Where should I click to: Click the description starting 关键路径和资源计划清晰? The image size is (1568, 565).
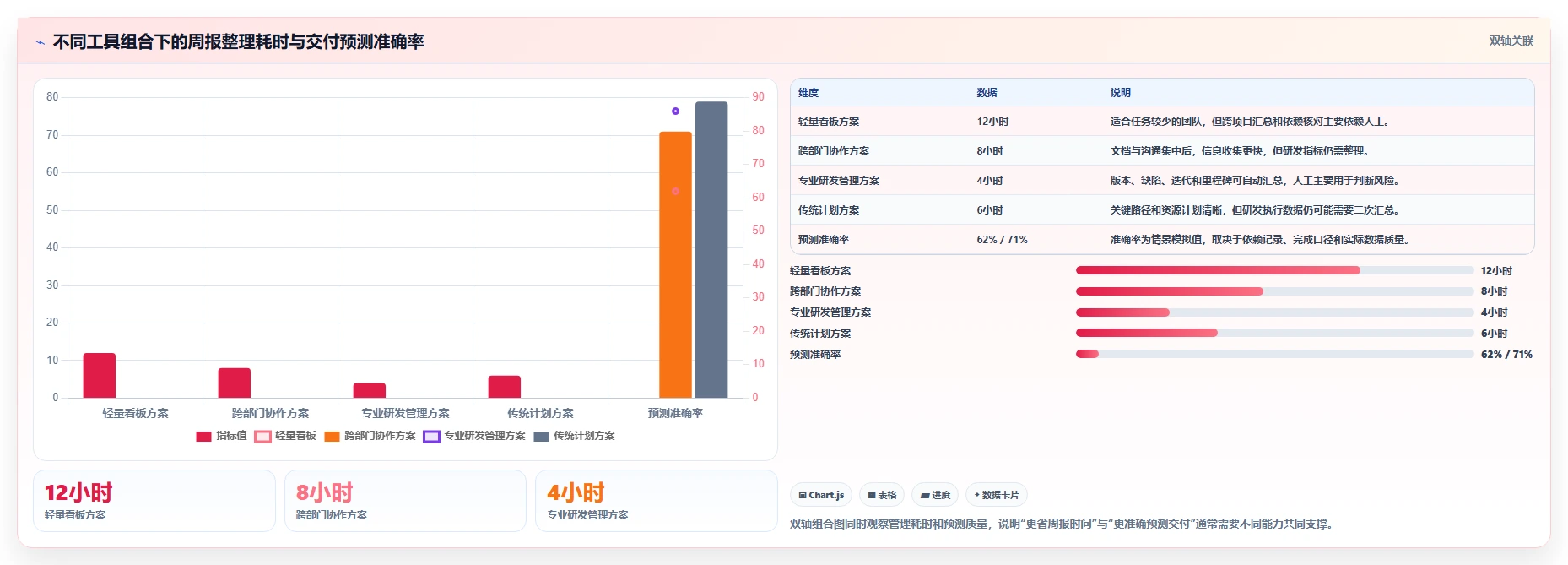coord(1255,210)
